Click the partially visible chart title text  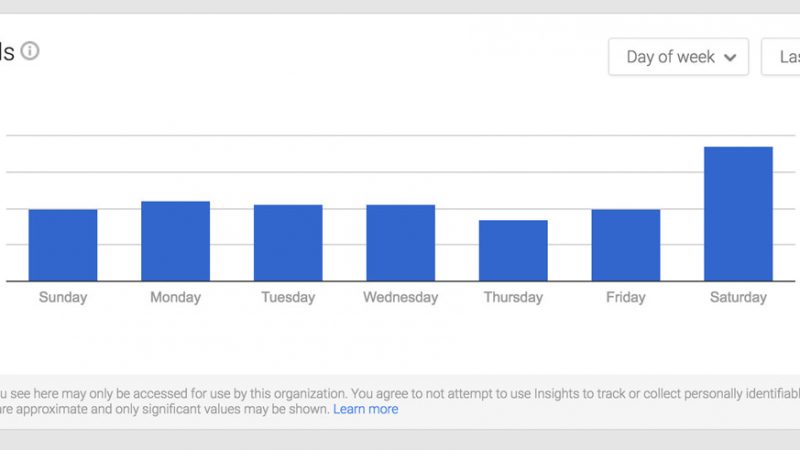(x=7, y=51)
